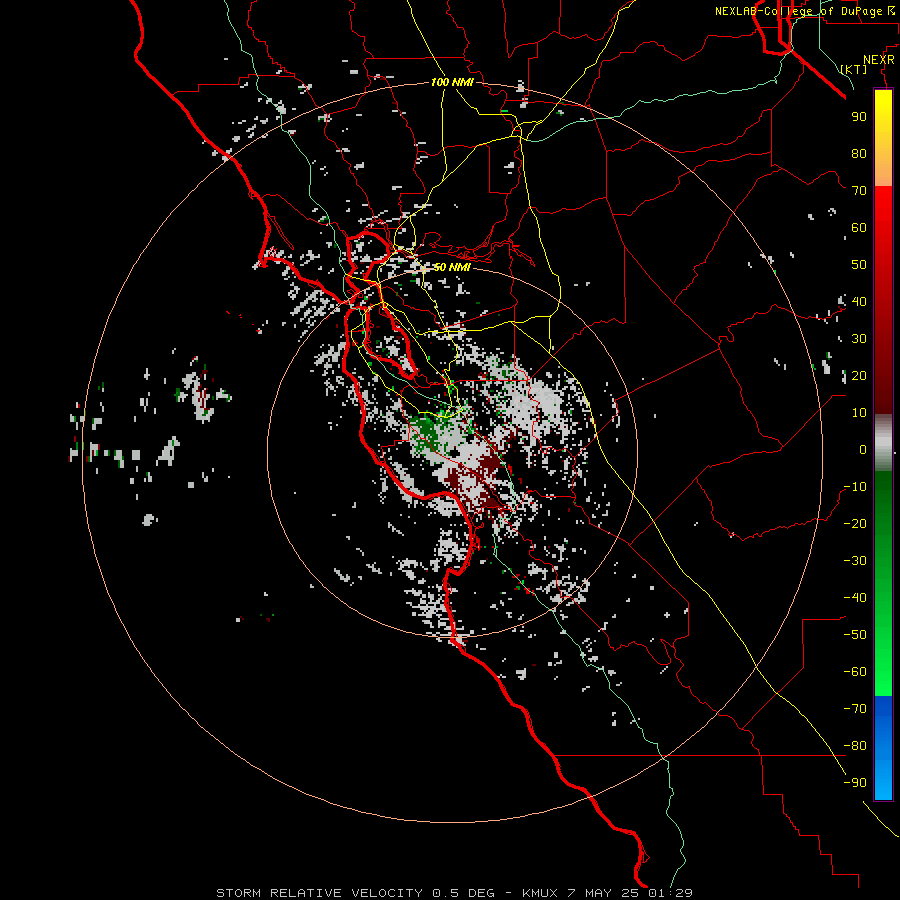Pick the dark maroon band near 20
This screenshot has width=900, height=900.
(x=883, y=376)
